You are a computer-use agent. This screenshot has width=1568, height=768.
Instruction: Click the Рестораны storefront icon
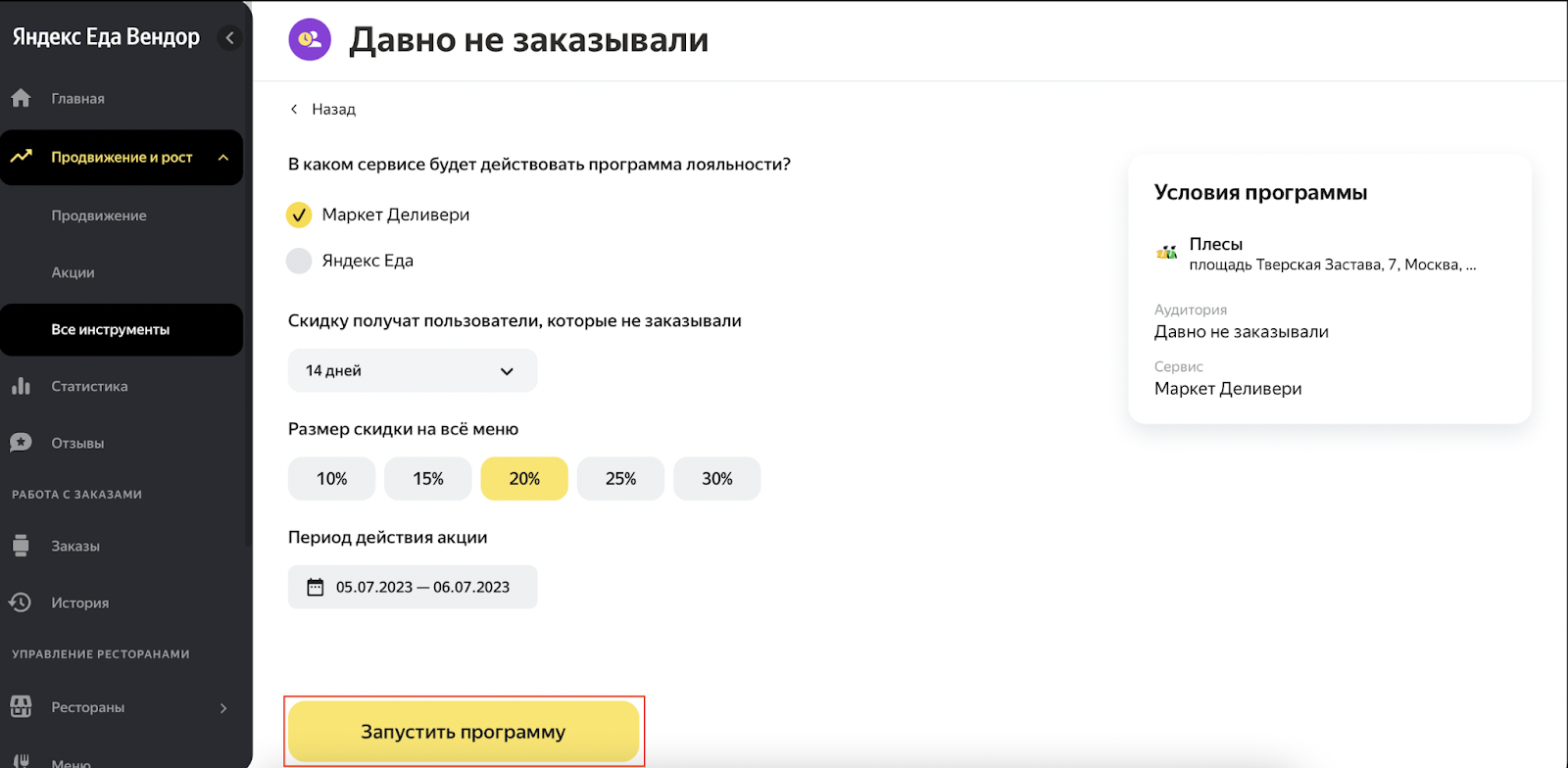21,706
